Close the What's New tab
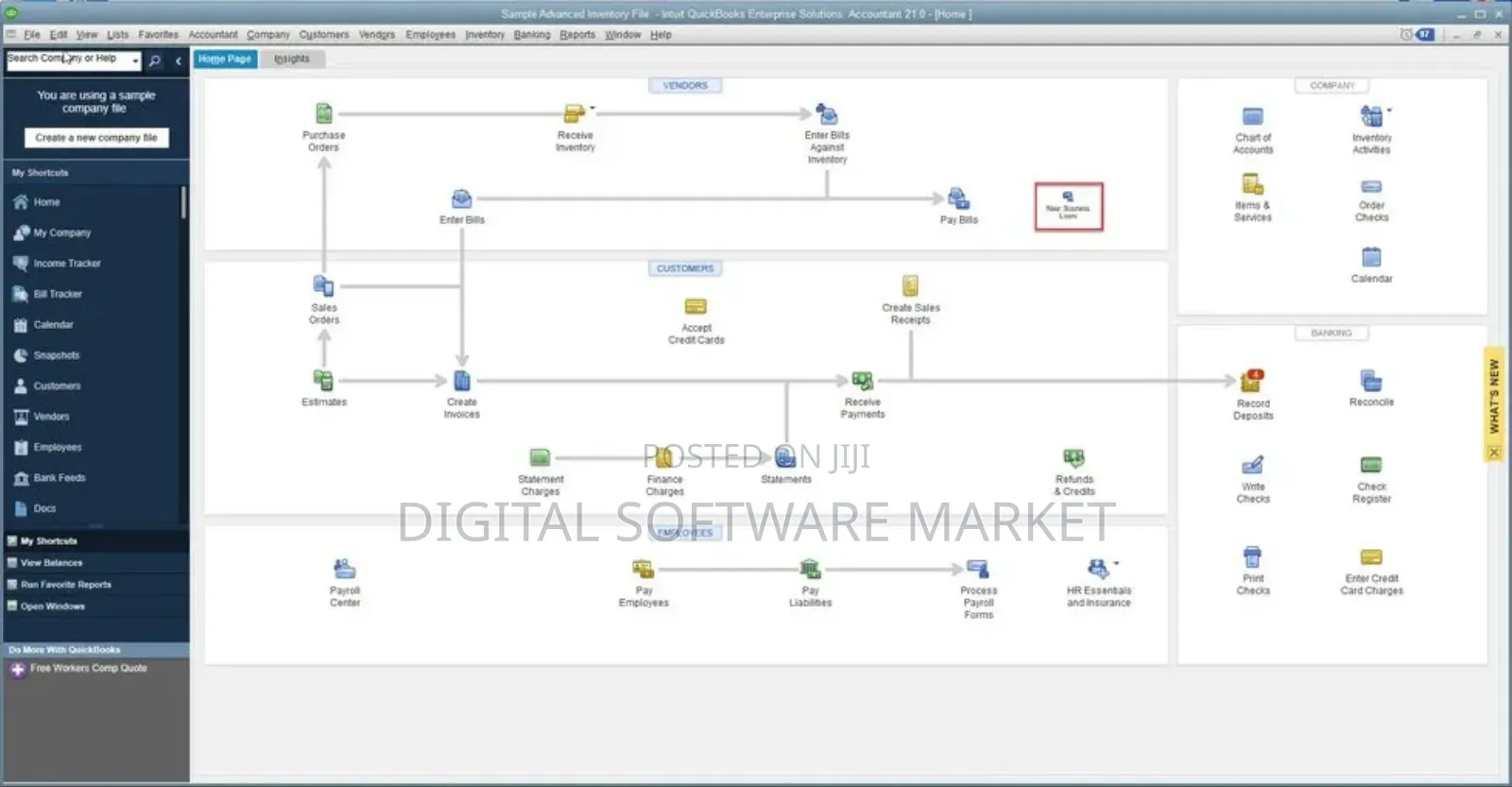 click(1494, 453)
